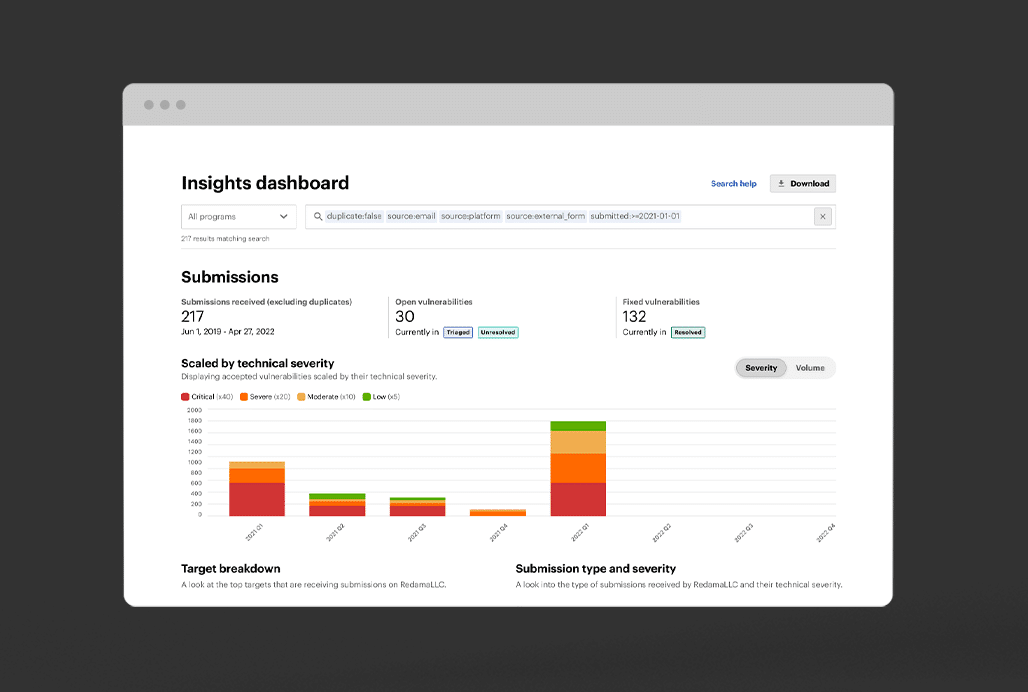The image size is (1028, 692).
Task: Select the source:external_form filter token
Action: click(x=545, y=217)
